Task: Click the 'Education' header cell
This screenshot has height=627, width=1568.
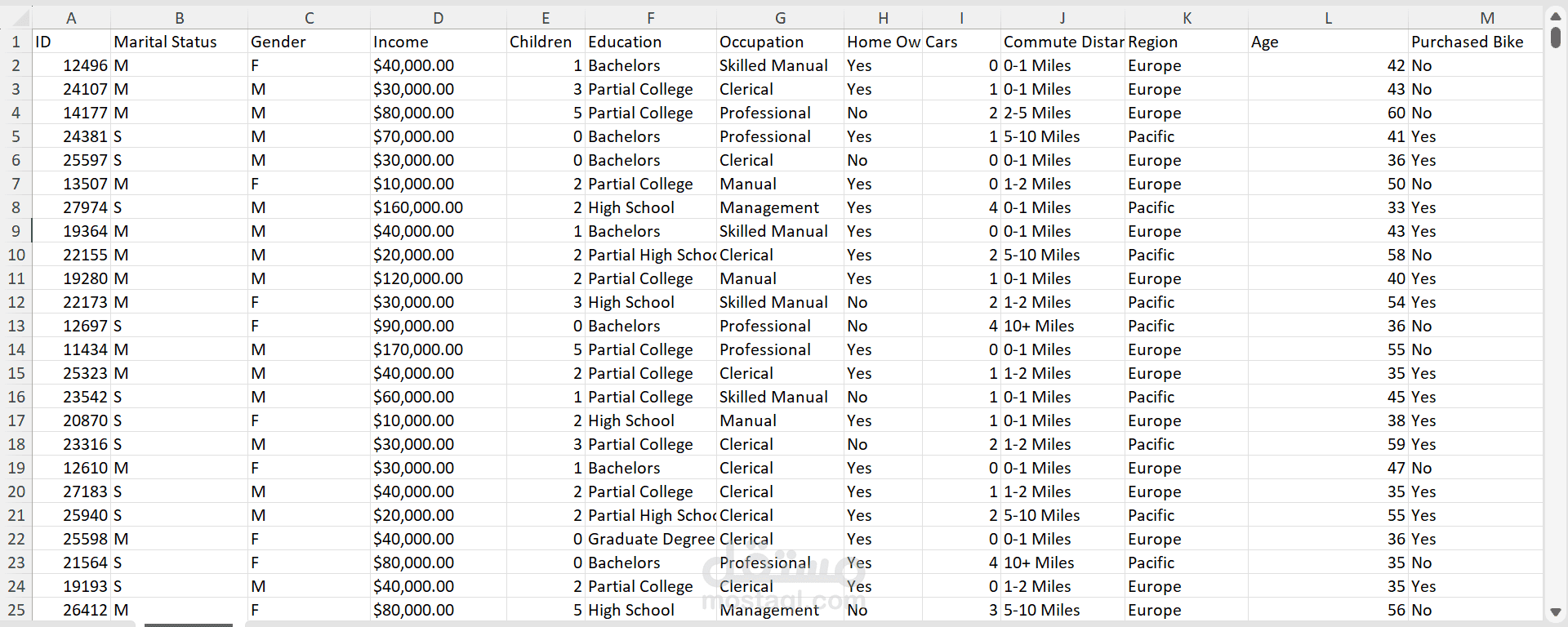Action: tap(651, 42)
